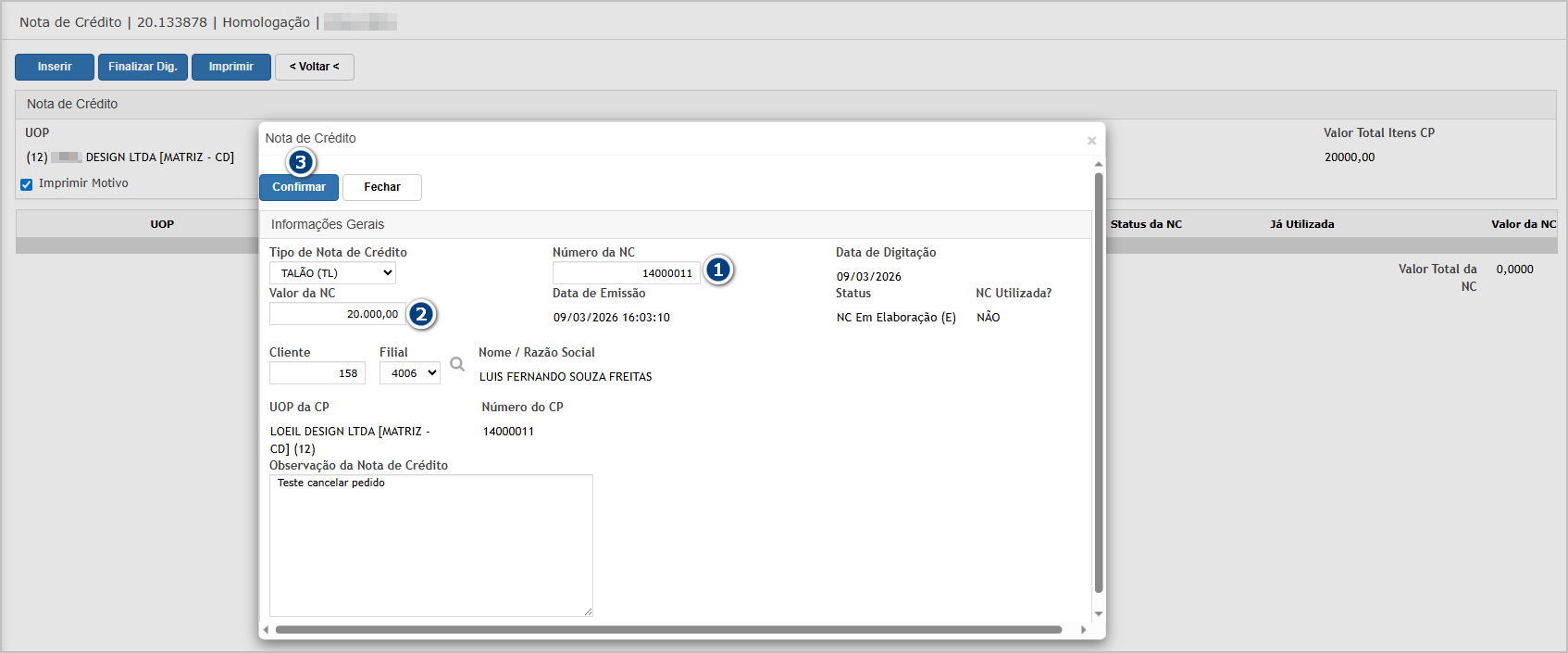This screenshot has width=1568, height=653.
Task: Focus the Número da NC field
Action: pyautogui.click(x=626, y=273)
